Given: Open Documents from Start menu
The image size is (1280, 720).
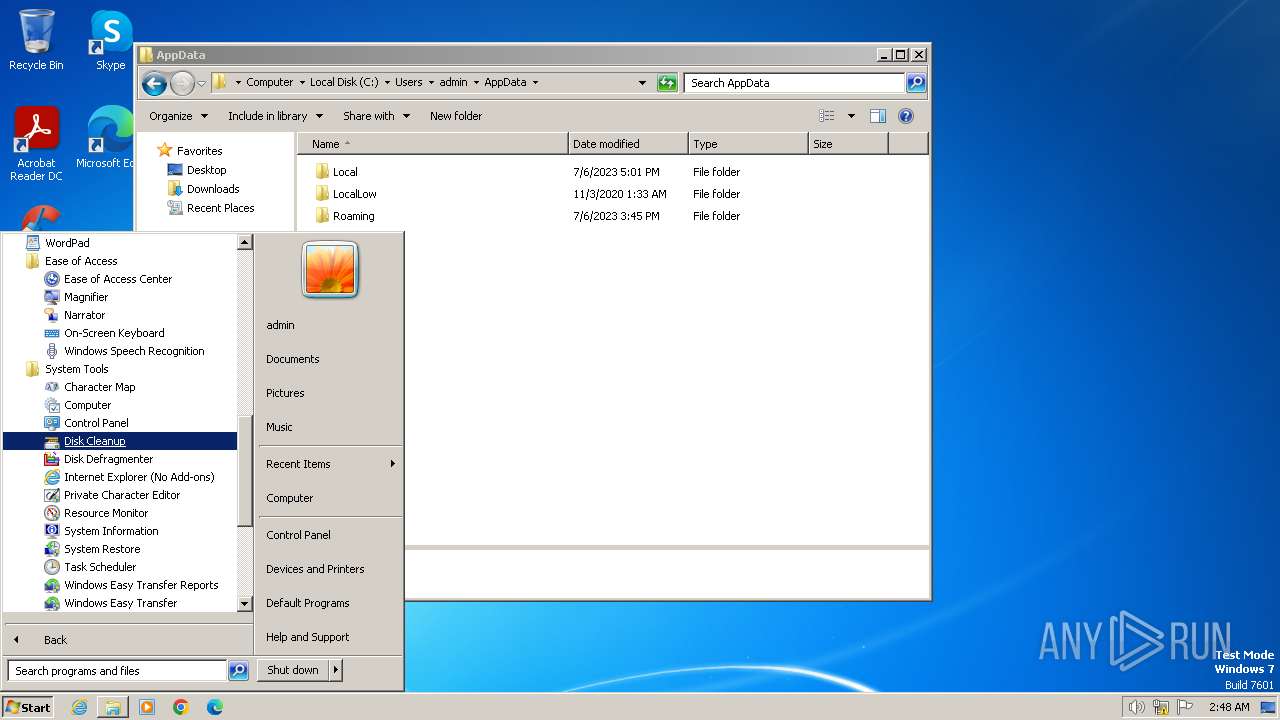Looking at the screenshot, I should (293, 359).
